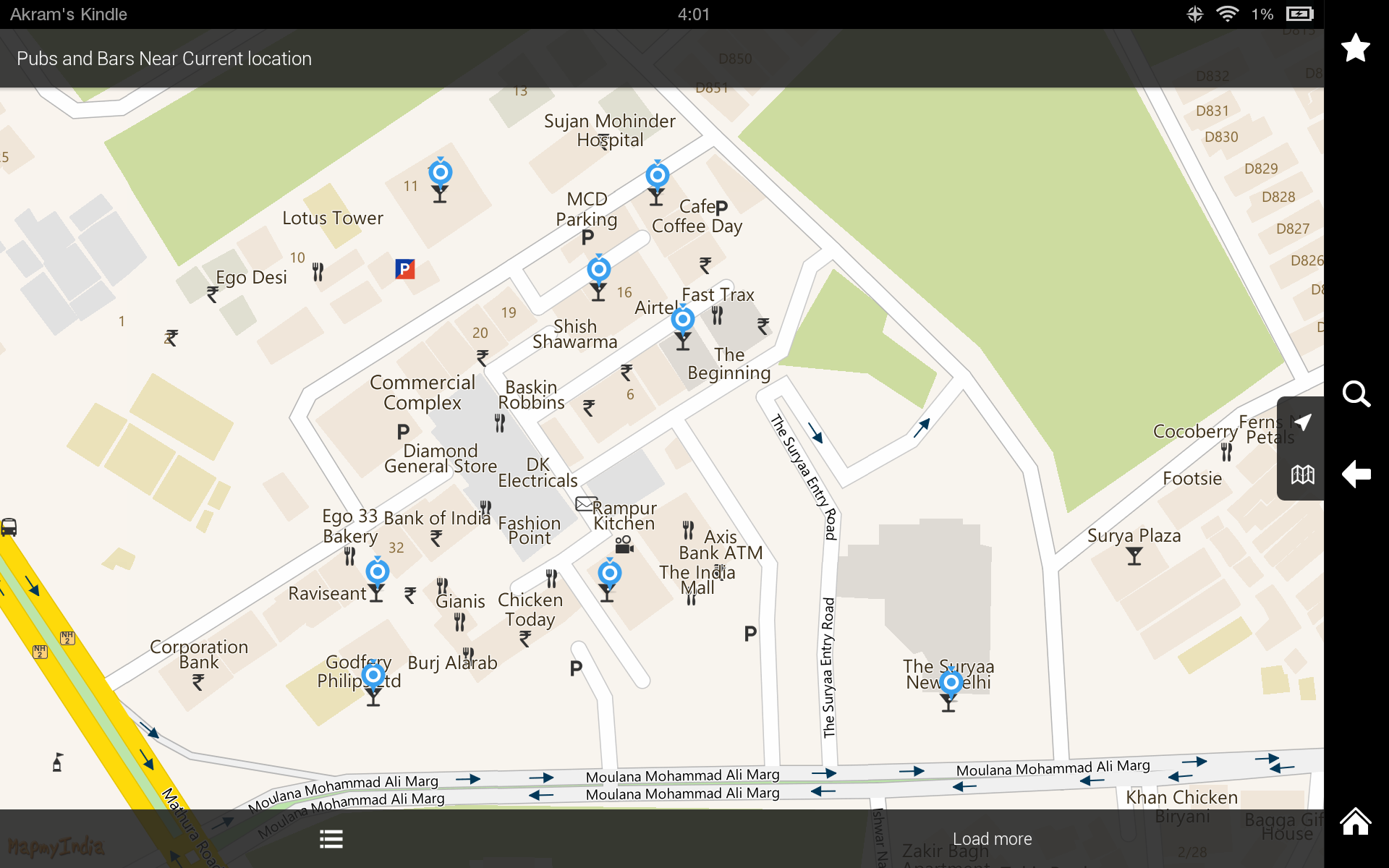Screen dimensions: 1389x868
Task: Tap the Wi-Fi icon in the status bar
Action: (x=1228, y=14)
